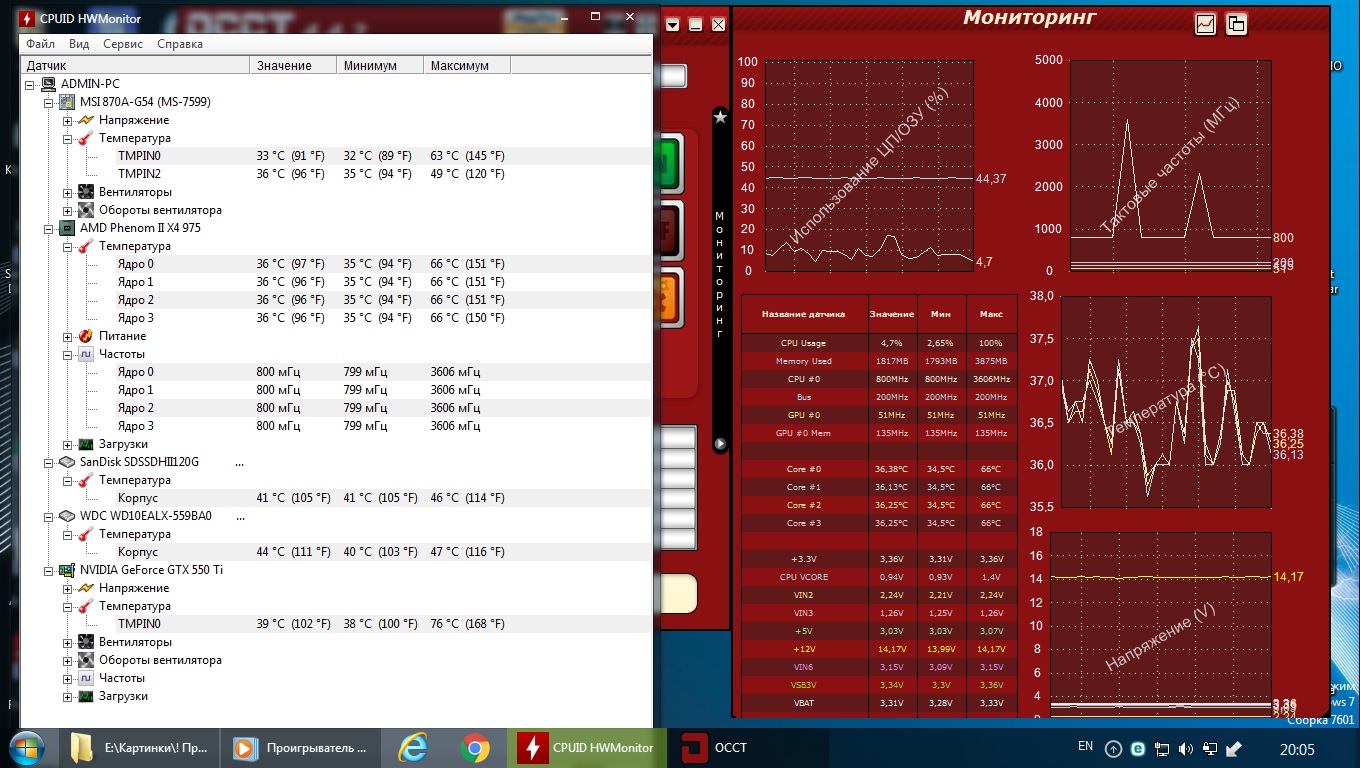Click the drive icon beside SanDisk SDSSDHII120G
The width and height of the screenshot is (1360, 768).
[67, 462]
